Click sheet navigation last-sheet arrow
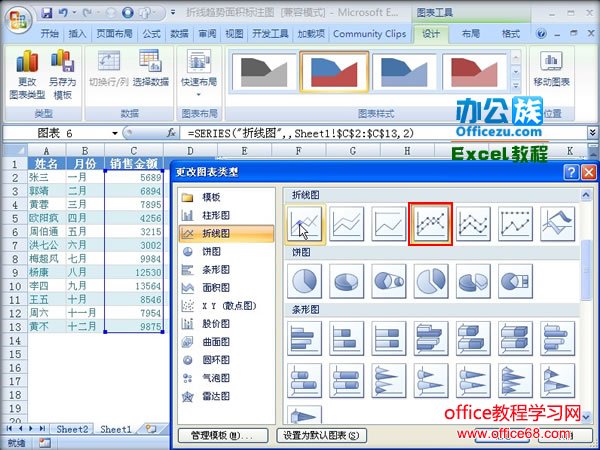The width and height of the screenshot is (600, 450). [x=42, y=429]
